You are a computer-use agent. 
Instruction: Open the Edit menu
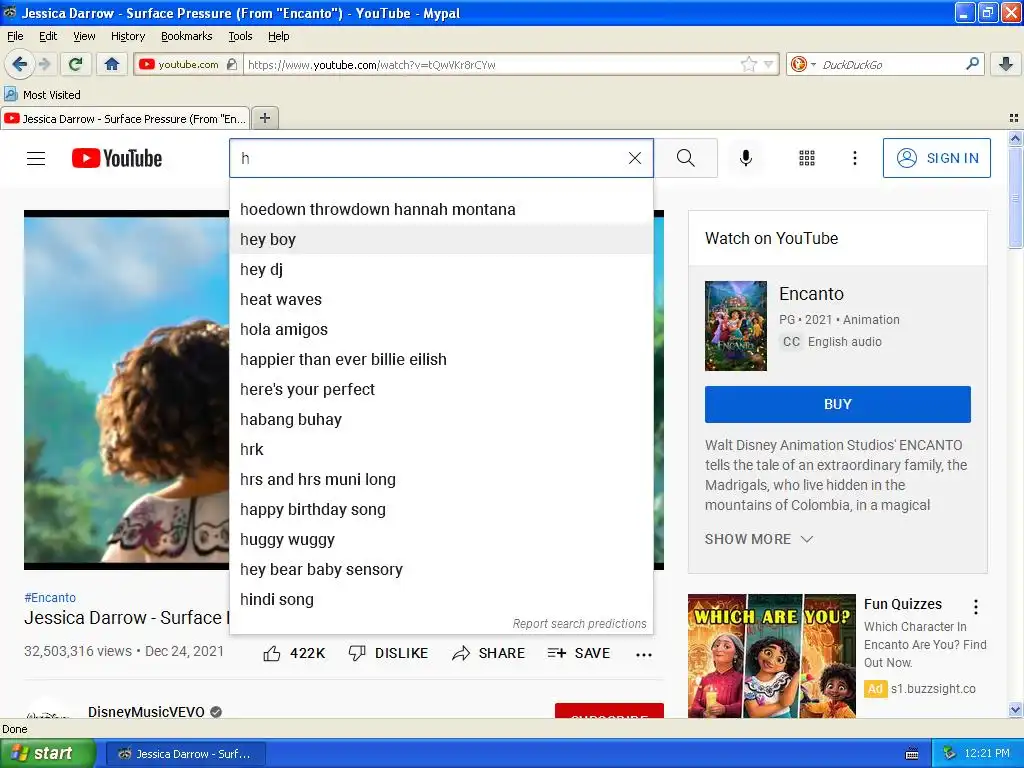(x=48, y=36)
